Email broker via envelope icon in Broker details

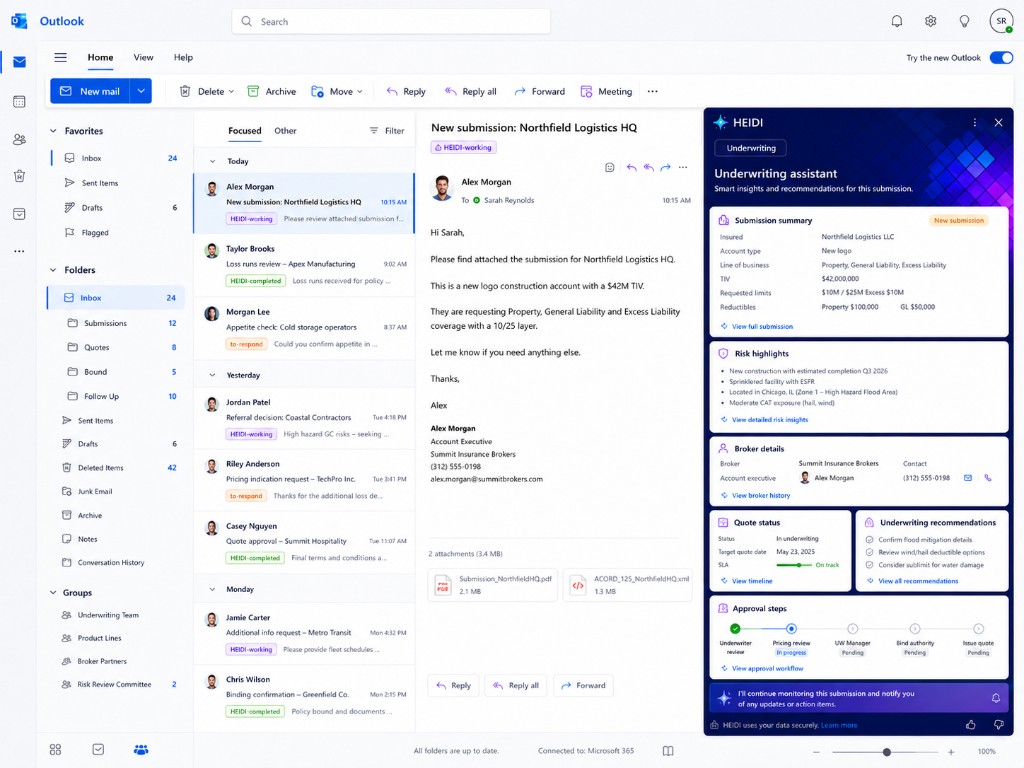click(968, 478)
